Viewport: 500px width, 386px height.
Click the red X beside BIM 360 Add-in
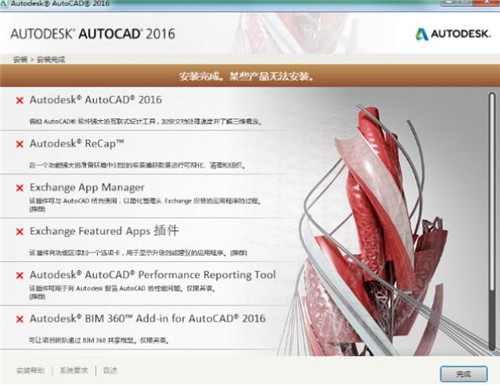point(20,319)
